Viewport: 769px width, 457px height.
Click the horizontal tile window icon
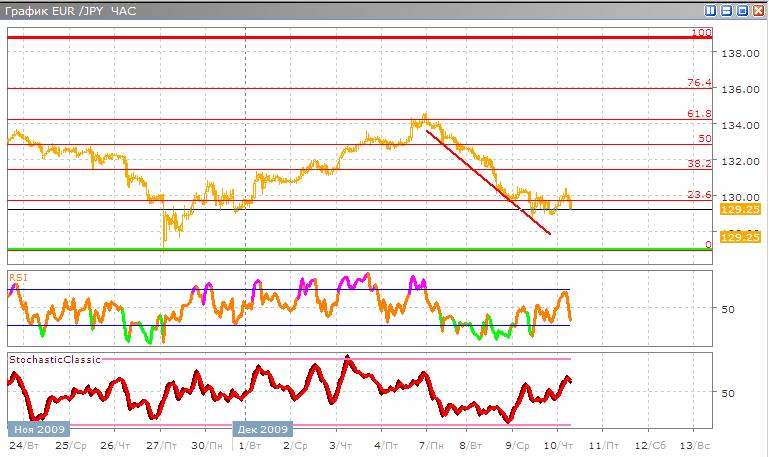[x=726, y=10]
